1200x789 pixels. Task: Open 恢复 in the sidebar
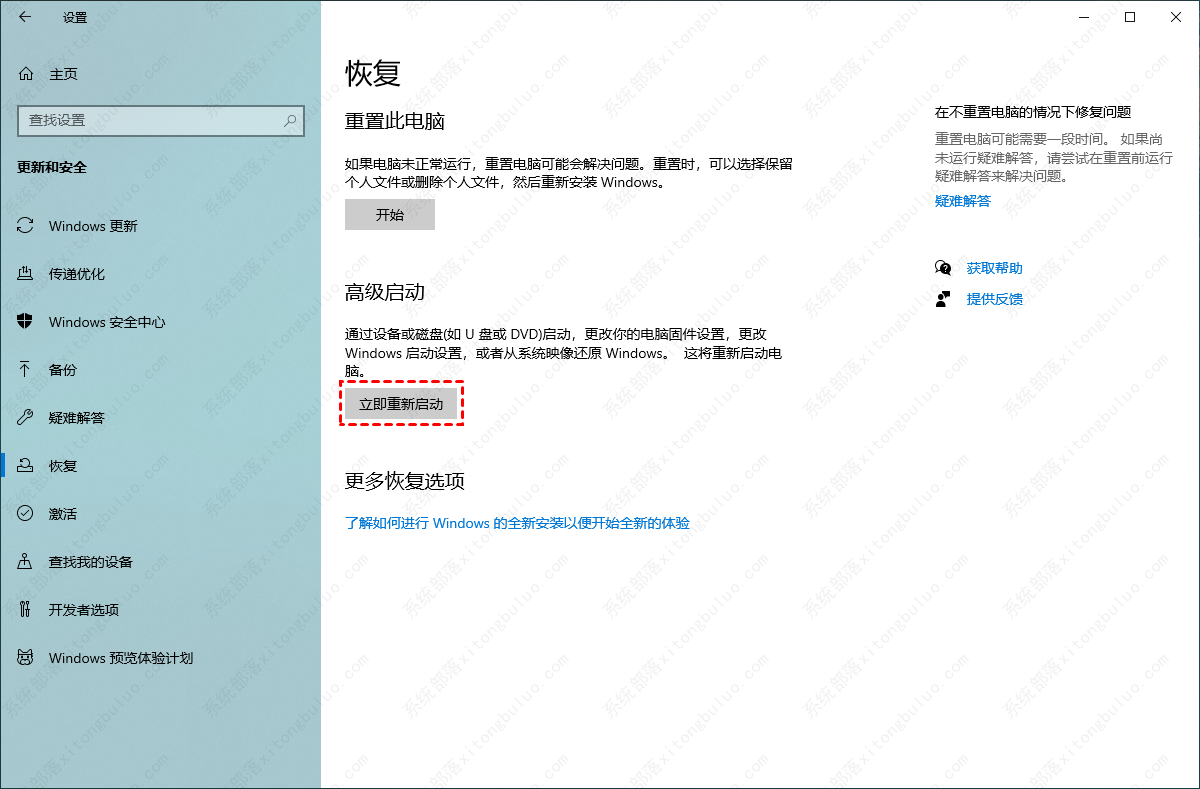pyautogui.click(x=63, y=466)
